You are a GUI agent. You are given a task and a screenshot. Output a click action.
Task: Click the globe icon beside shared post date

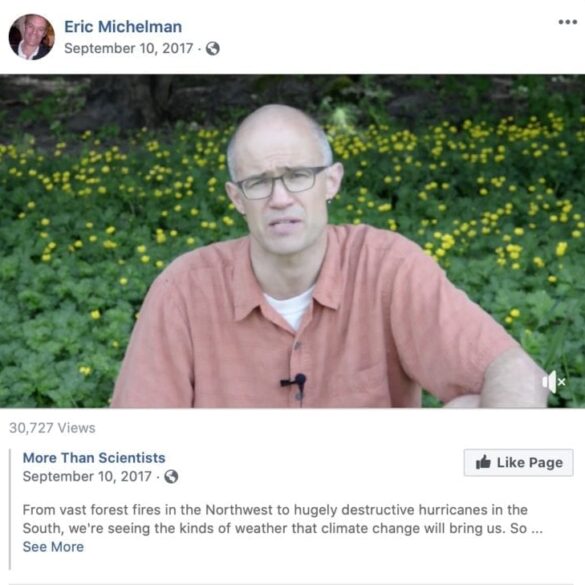click(171, 476)
